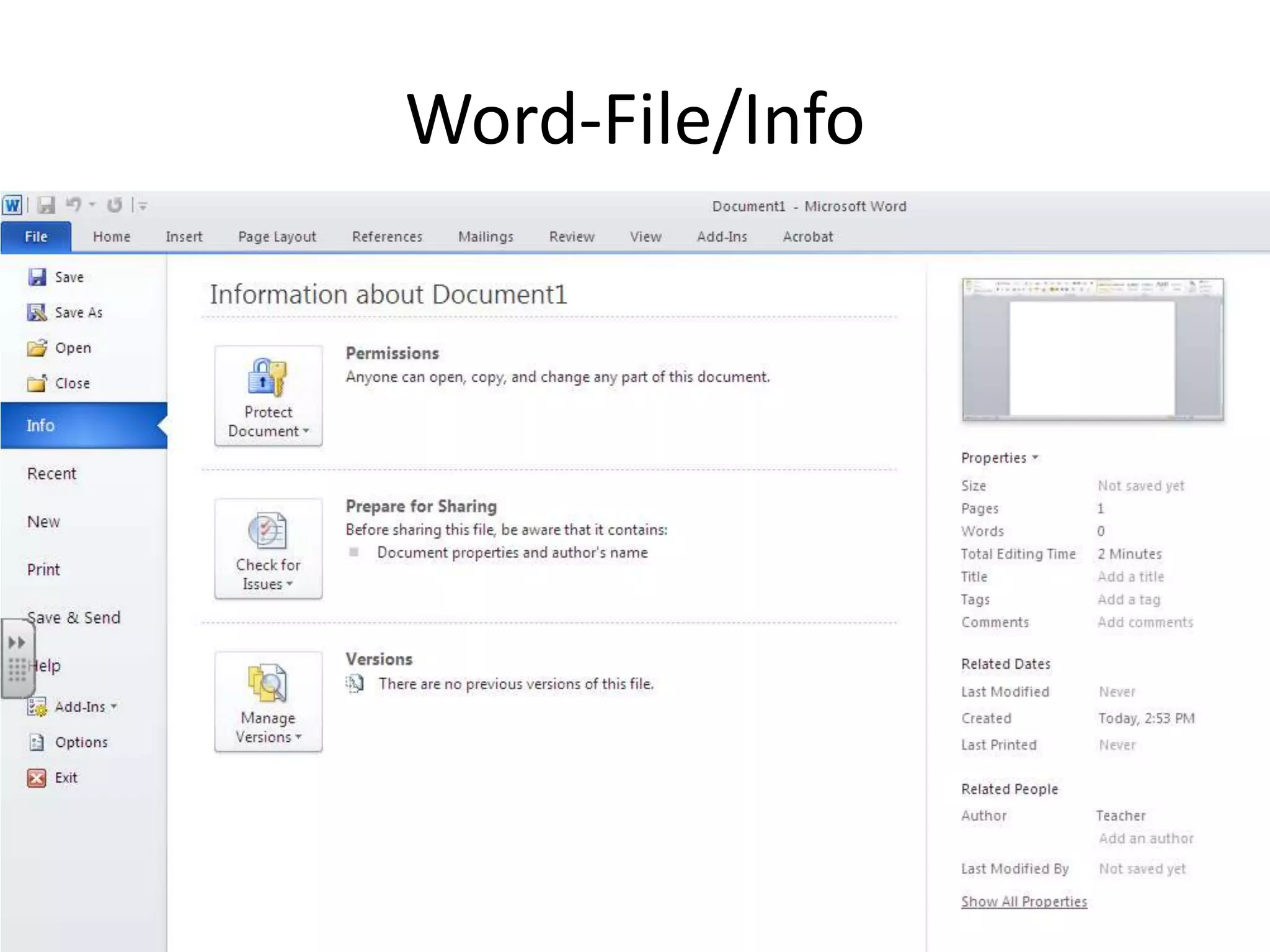
Task: Click the Save icon in Quick Access Toolbar
Action: tap(47, 205)
